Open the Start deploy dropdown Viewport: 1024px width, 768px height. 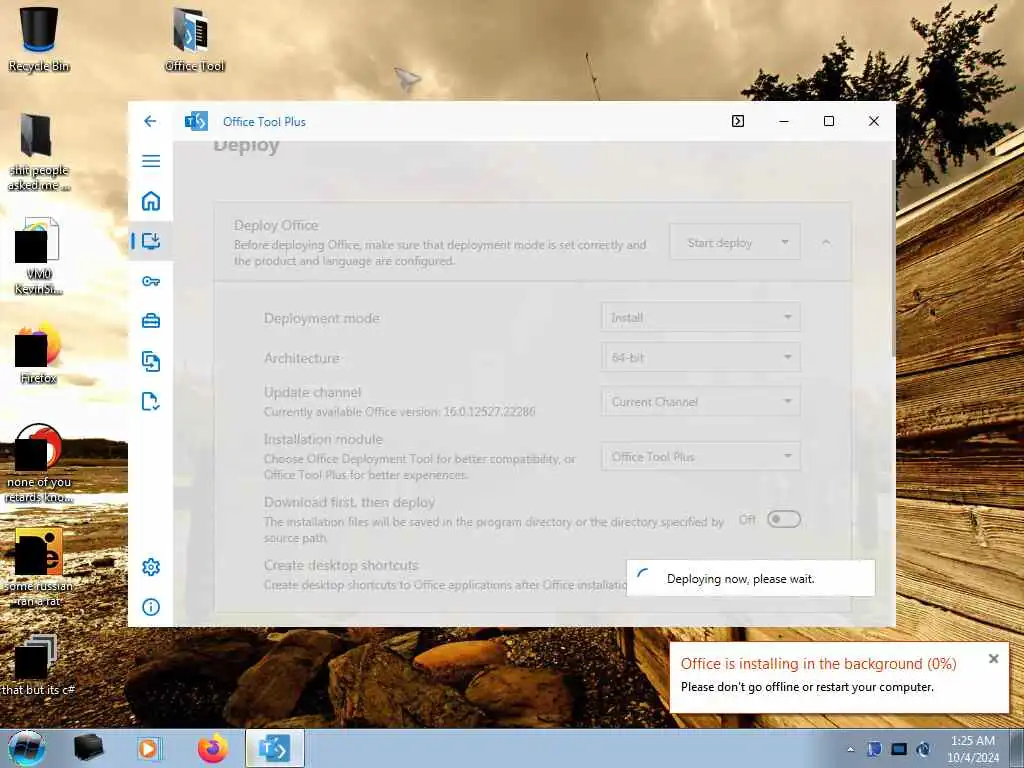pos(735,243)
